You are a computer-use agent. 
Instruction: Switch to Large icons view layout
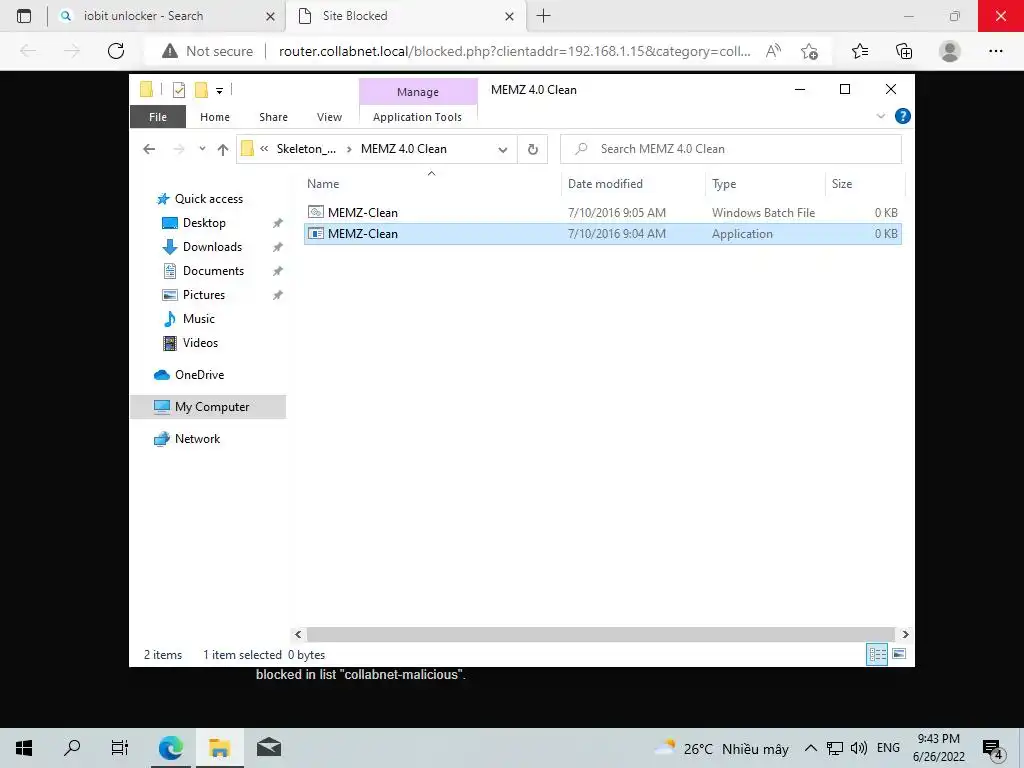(x=899, y=654)
